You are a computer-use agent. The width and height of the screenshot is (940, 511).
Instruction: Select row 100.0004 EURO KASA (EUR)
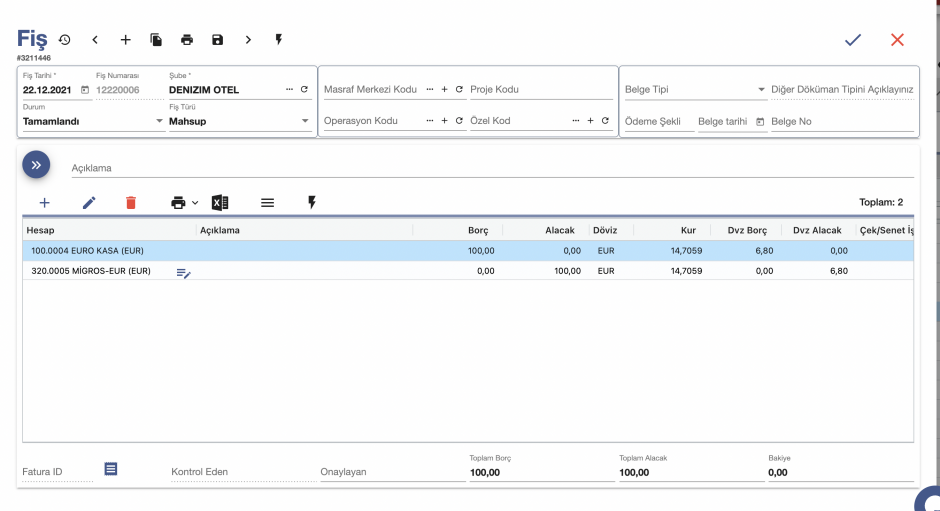[468, 251]
